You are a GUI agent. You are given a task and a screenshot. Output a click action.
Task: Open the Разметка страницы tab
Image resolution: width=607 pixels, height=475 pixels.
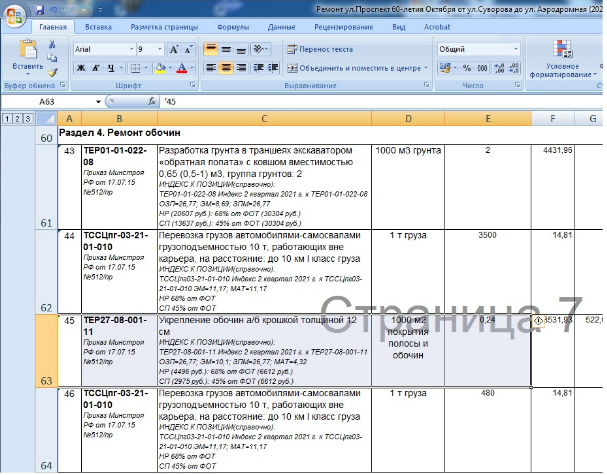click(164, 27)
